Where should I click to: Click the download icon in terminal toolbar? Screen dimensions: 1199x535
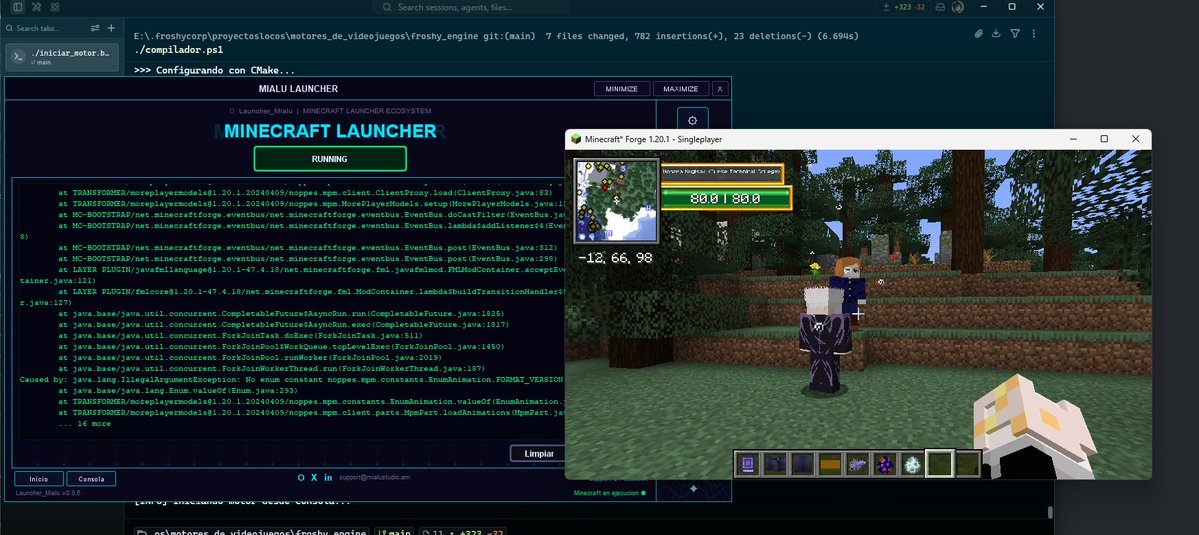(996, 34)
